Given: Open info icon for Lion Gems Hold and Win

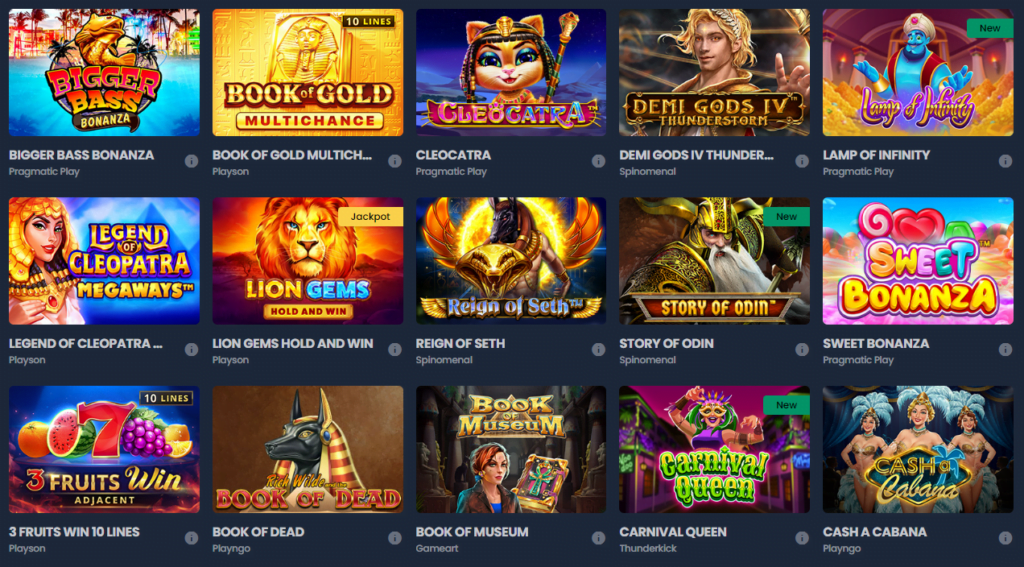Looking at the screenshot, I should (394, 349).
